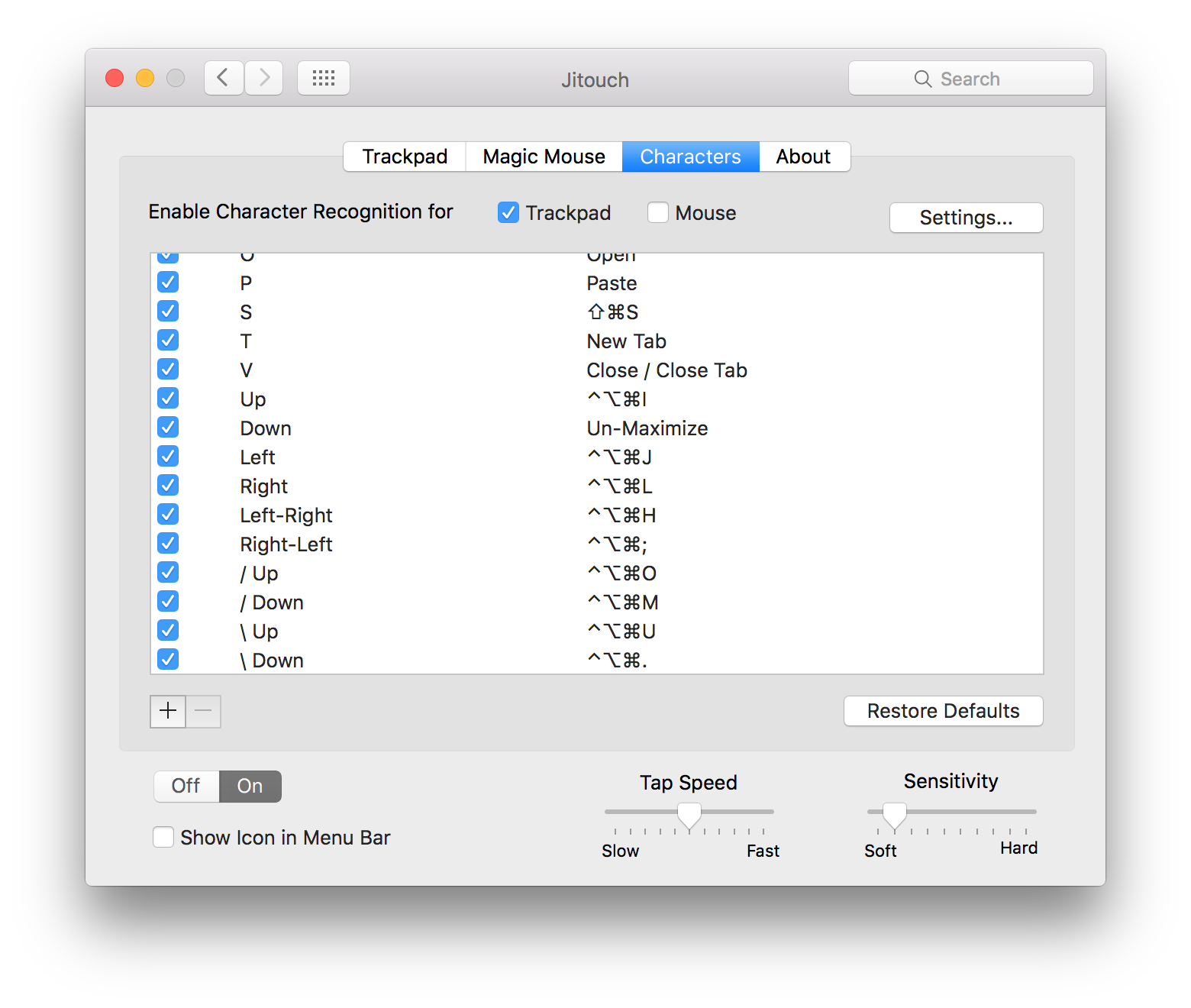Image resolution: width=1191 pixels, height=1008 pixels.
Task: Uncheck the \ Up gesture checkbox
Action: pos(168,631)
